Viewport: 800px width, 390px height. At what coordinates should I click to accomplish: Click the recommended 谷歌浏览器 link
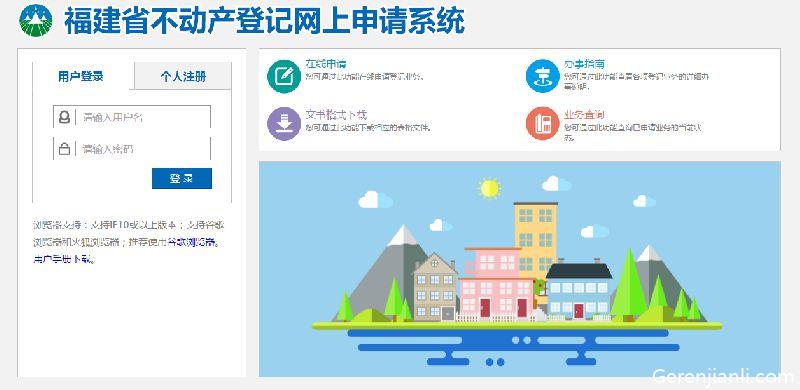coord(193,241)
